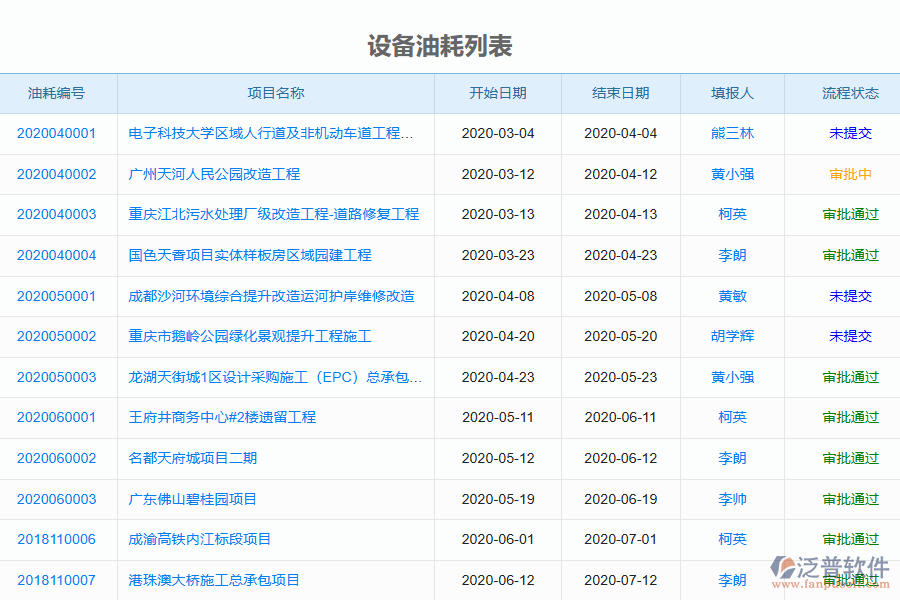Click the 结束日期 column header
This screenshot has width=900, height=600.
[x=620, y=93]
